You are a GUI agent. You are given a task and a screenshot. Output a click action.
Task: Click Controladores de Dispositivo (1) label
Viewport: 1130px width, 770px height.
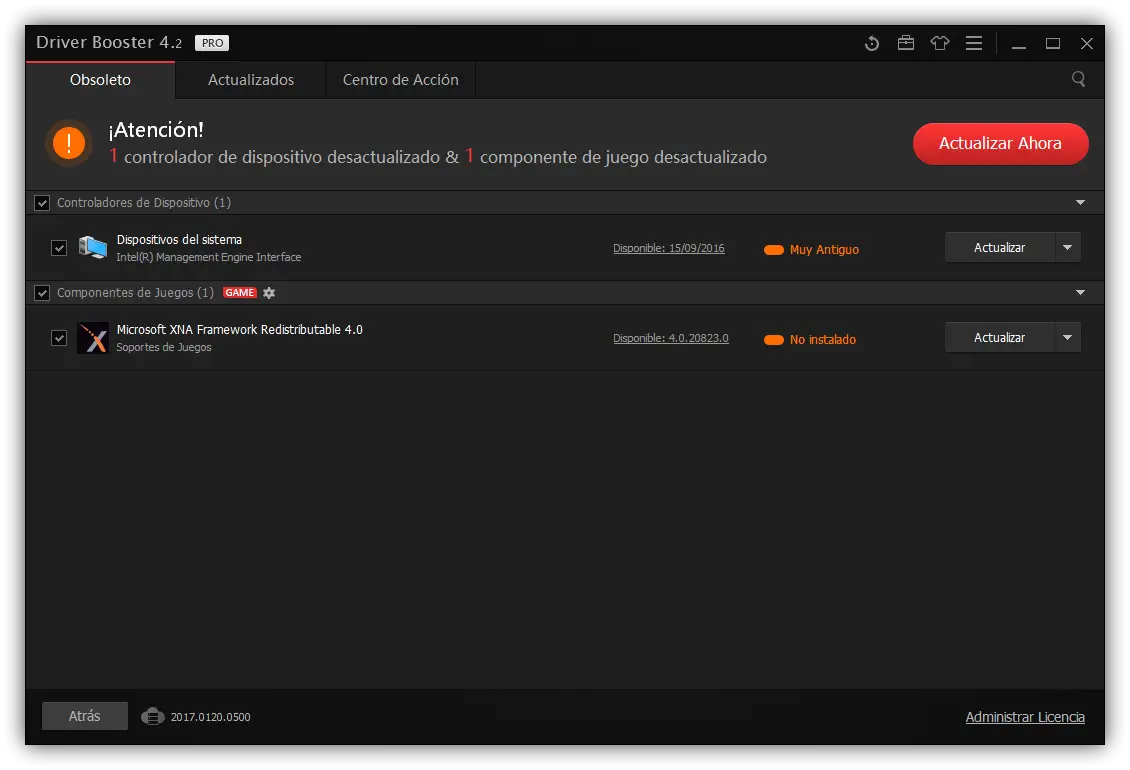coord(144,203)
